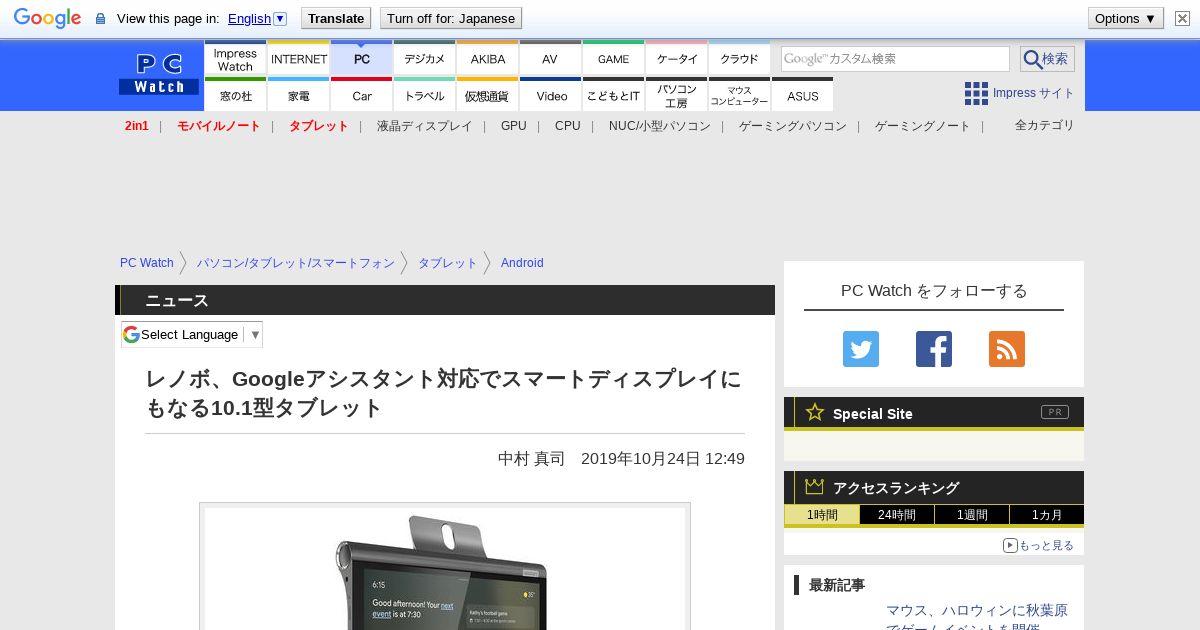Open the Twitter follow icon

pyautogui.click(x=861, y=349)
